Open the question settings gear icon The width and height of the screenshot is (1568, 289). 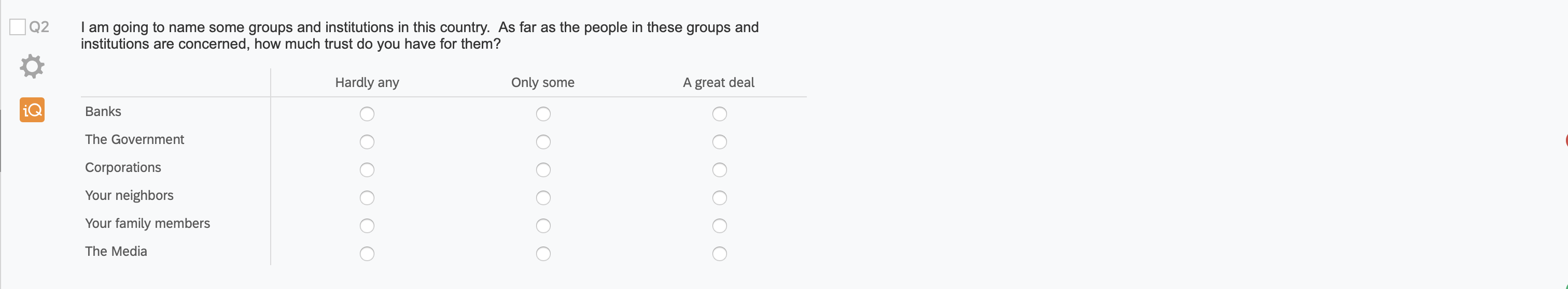click(32, 66)
